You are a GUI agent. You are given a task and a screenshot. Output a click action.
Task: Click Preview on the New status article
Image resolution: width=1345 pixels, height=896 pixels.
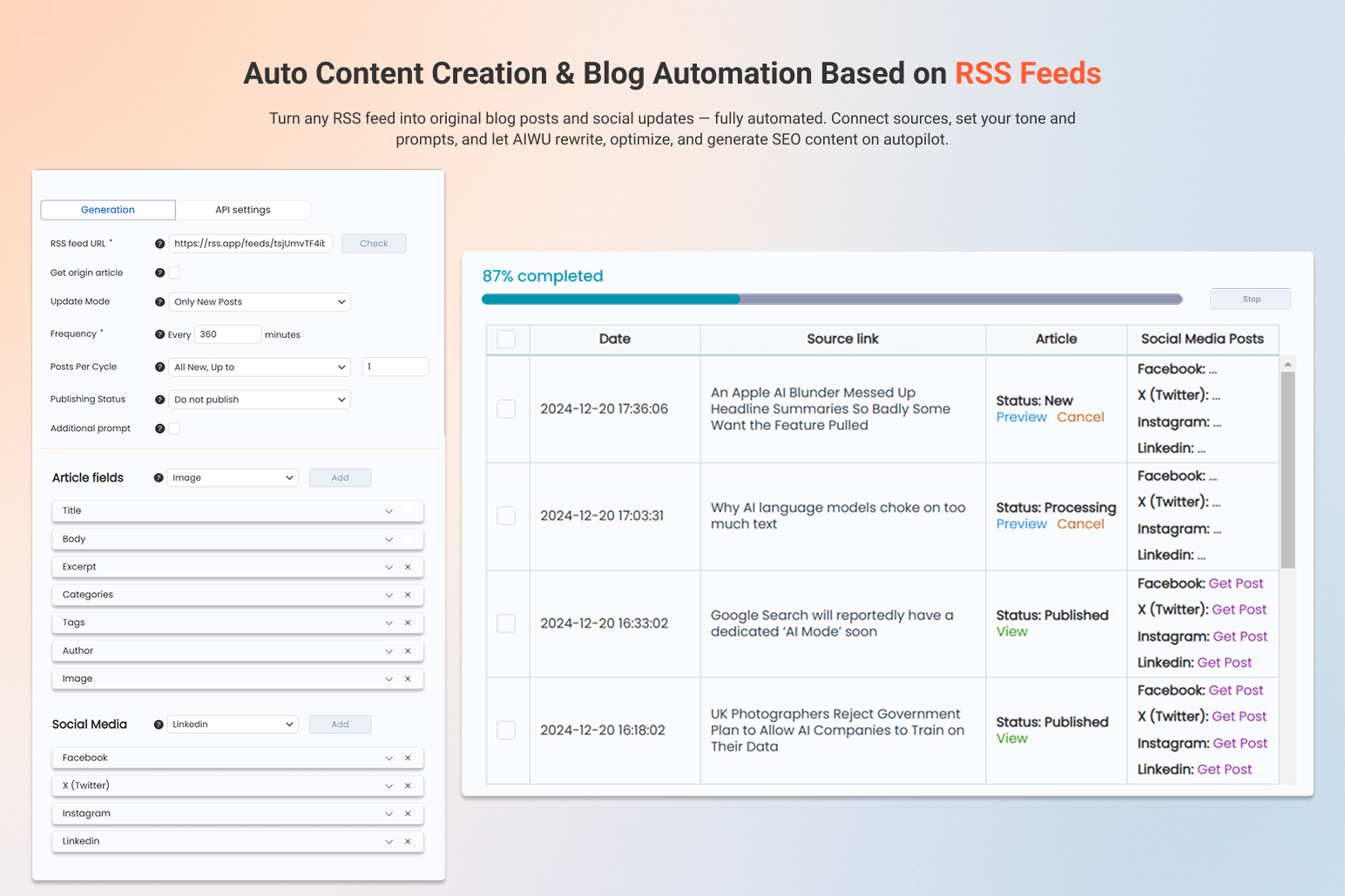point(1021,417)
